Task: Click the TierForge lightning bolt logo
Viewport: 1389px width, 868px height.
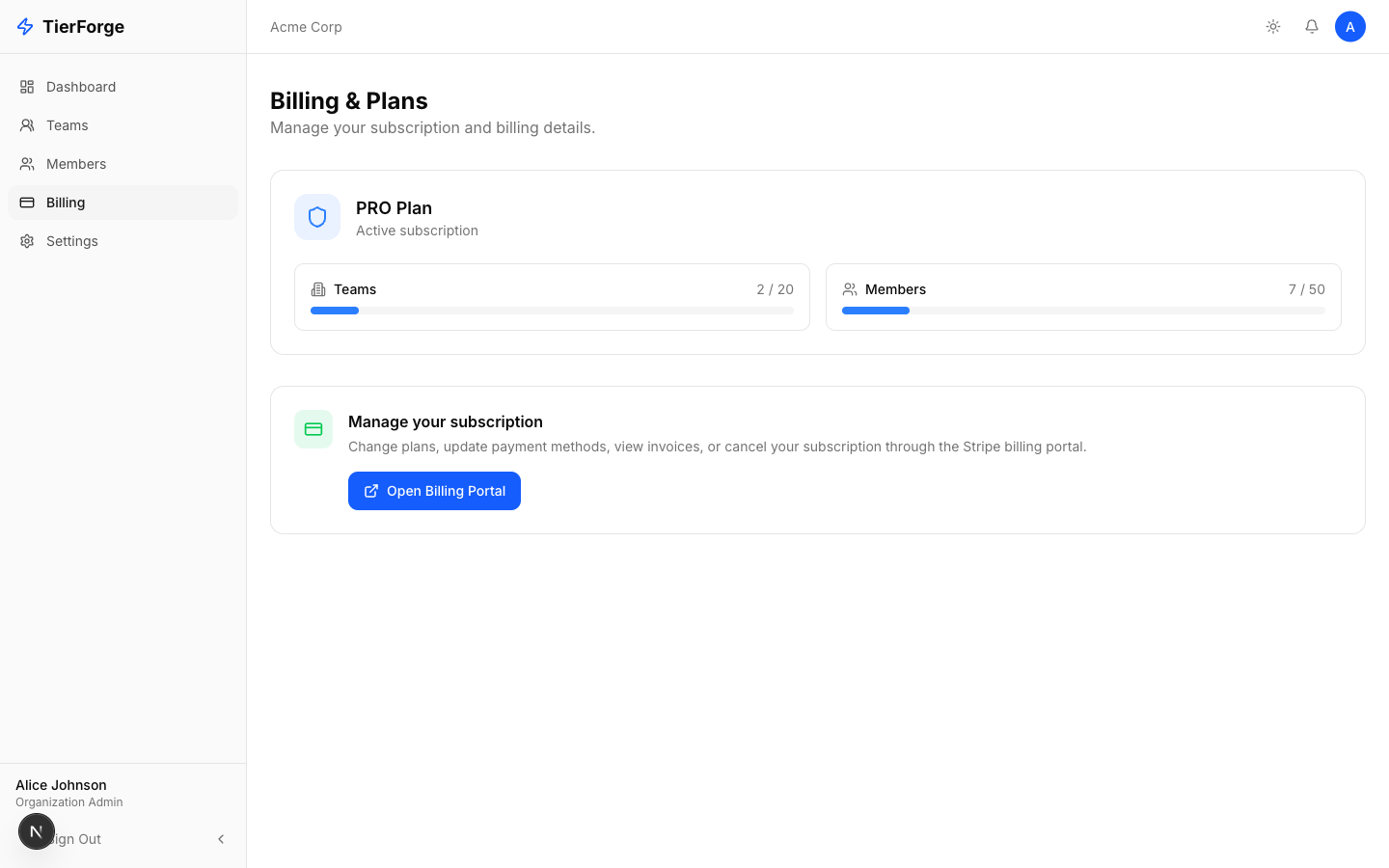Action: click(25, 27)
